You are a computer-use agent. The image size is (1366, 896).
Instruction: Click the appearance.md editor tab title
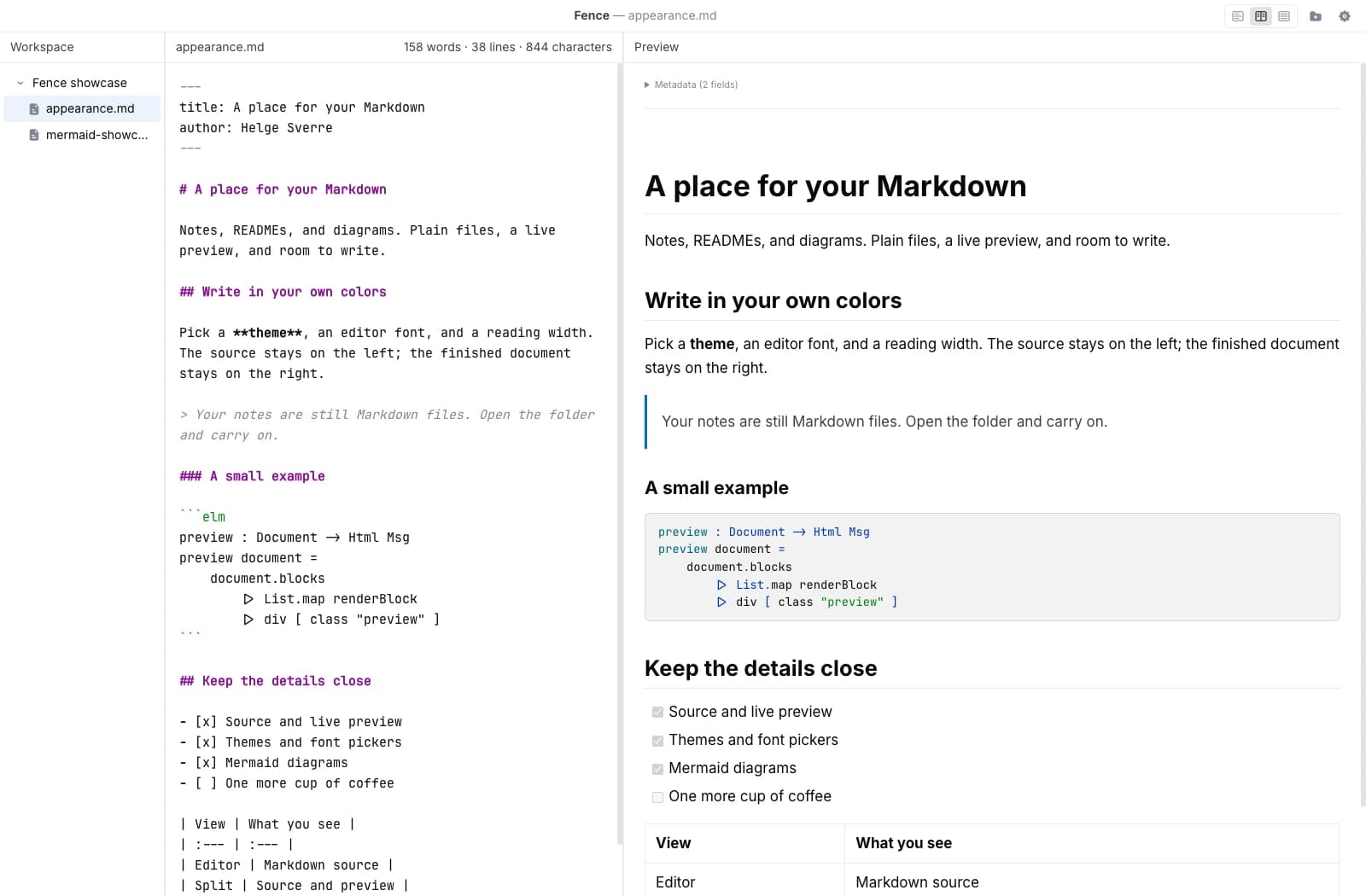(219, 47)
